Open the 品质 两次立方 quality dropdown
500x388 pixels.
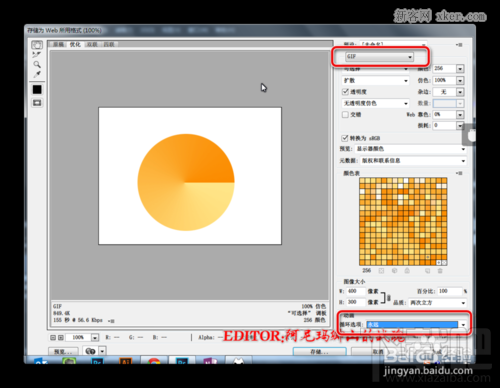(x=437, y=303)
